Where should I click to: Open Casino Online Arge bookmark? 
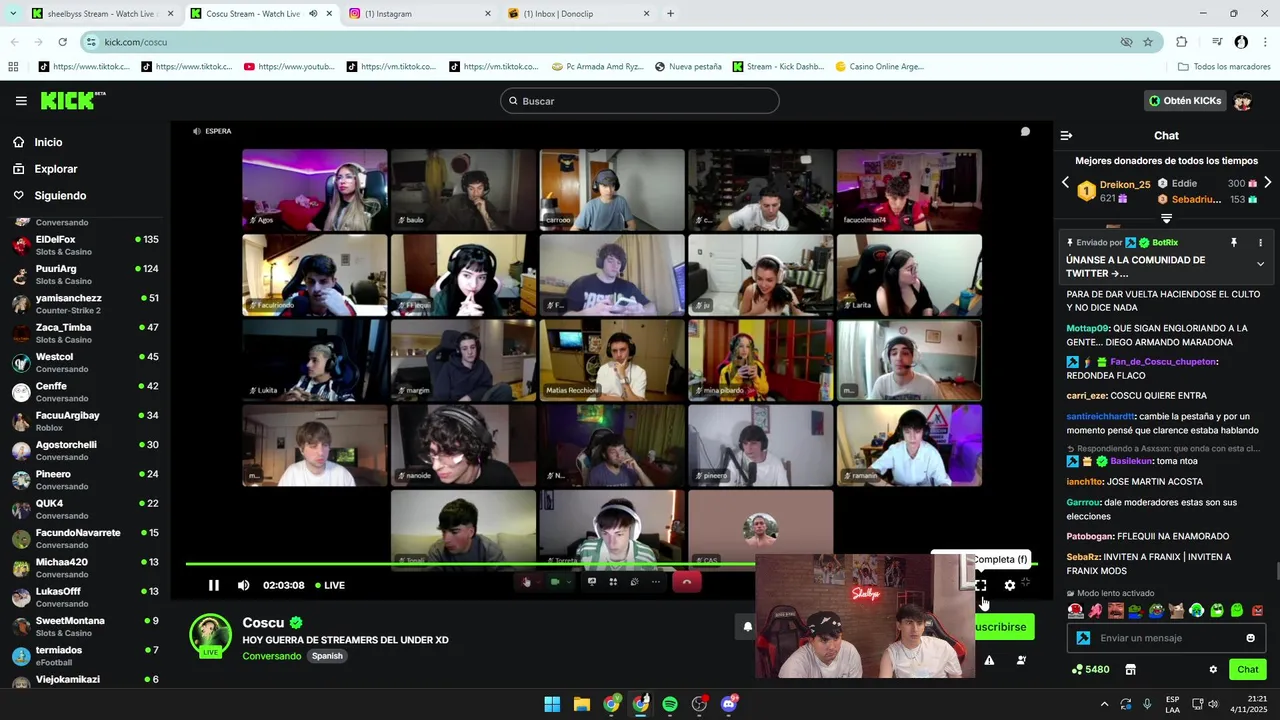[x=878, y=67]
